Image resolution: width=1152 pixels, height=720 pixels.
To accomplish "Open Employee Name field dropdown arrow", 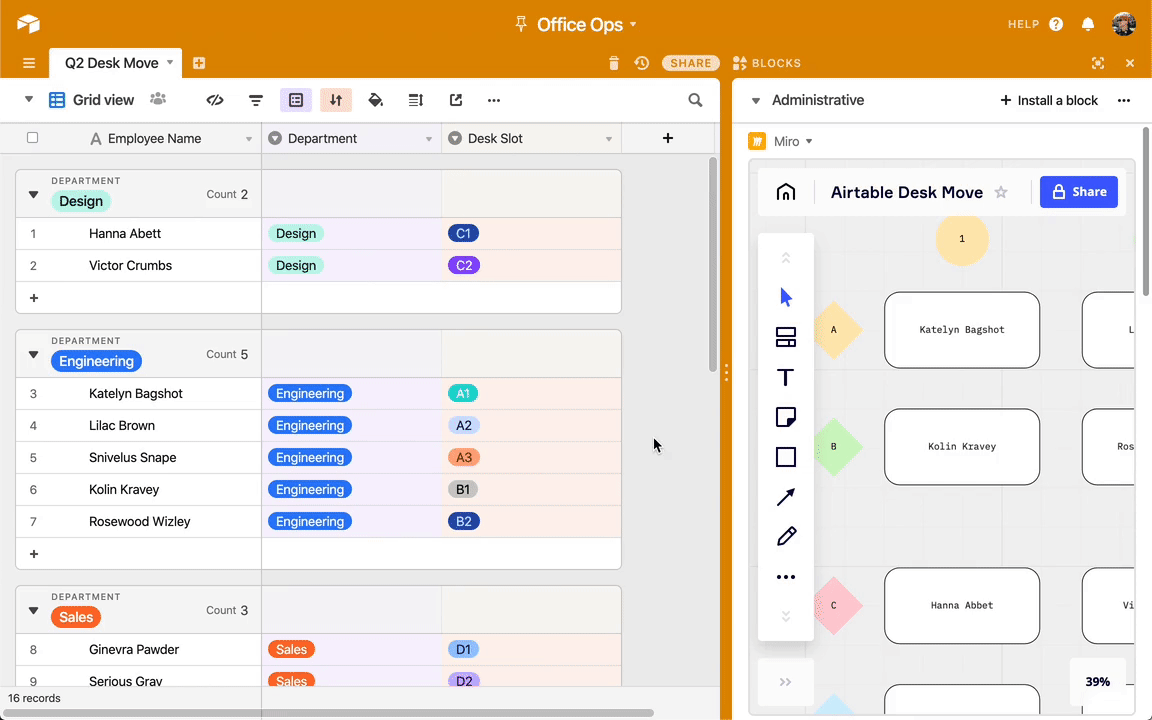I will 248,139.
